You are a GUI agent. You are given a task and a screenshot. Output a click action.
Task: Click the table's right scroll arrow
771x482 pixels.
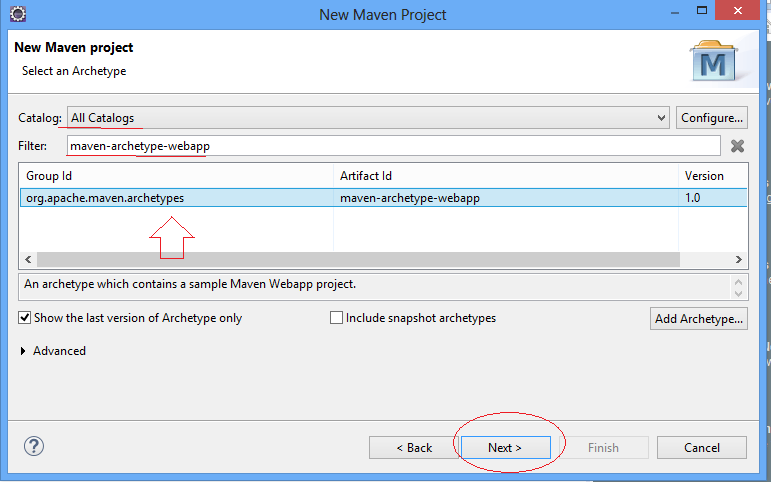coord(739,259)
